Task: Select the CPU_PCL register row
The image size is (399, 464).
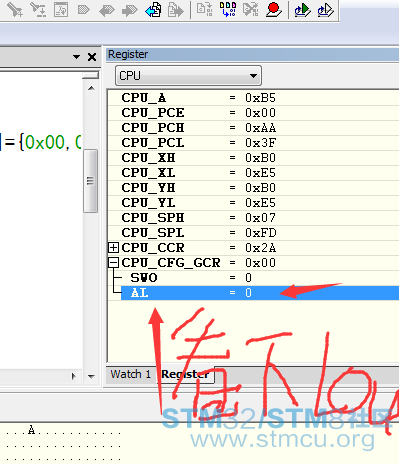Action: pyautogui.click(x=253, y=143)
